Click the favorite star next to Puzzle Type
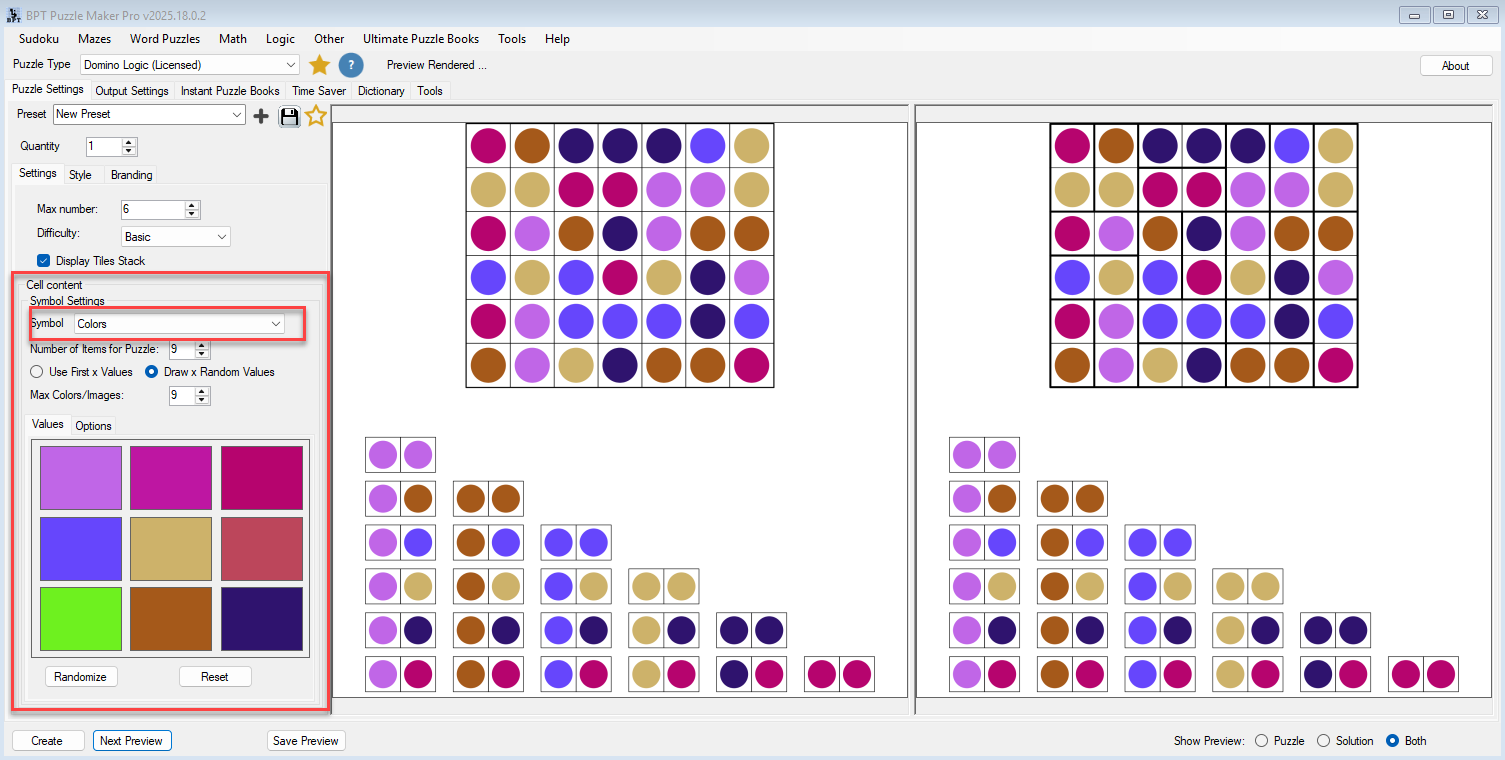This screenshot has height=760, width=1505. [318, 64]
